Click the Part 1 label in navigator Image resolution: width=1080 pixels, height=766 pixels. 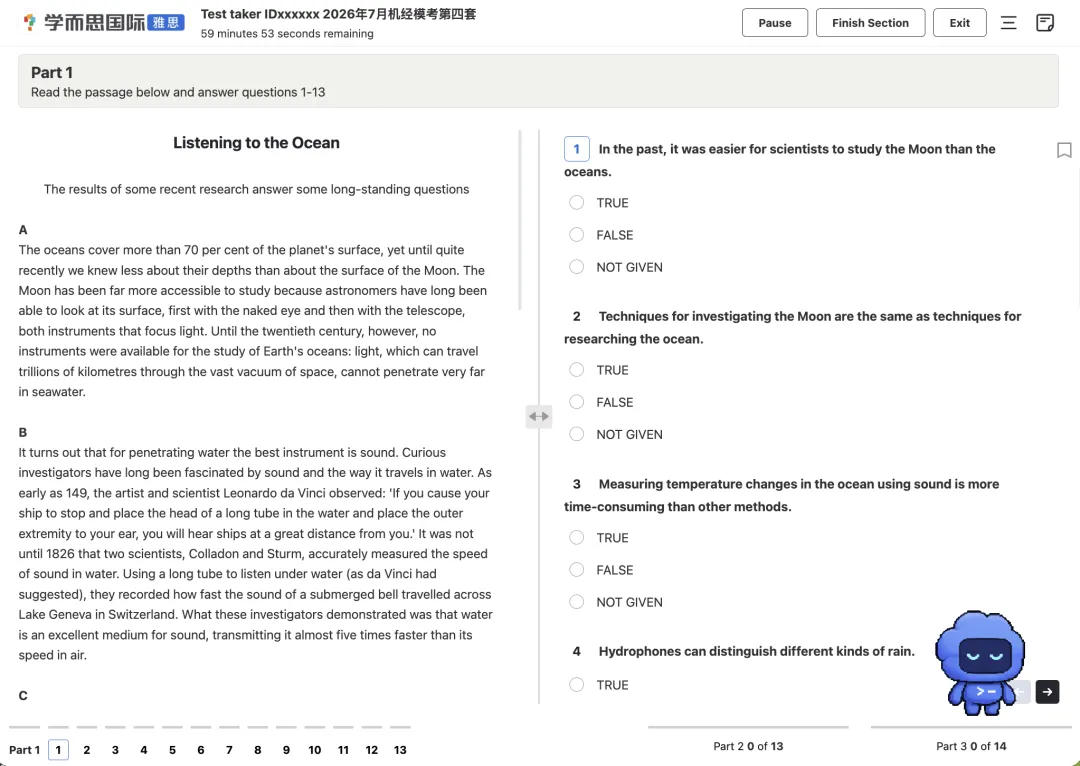pyautogui.click(x=24, y=749)
